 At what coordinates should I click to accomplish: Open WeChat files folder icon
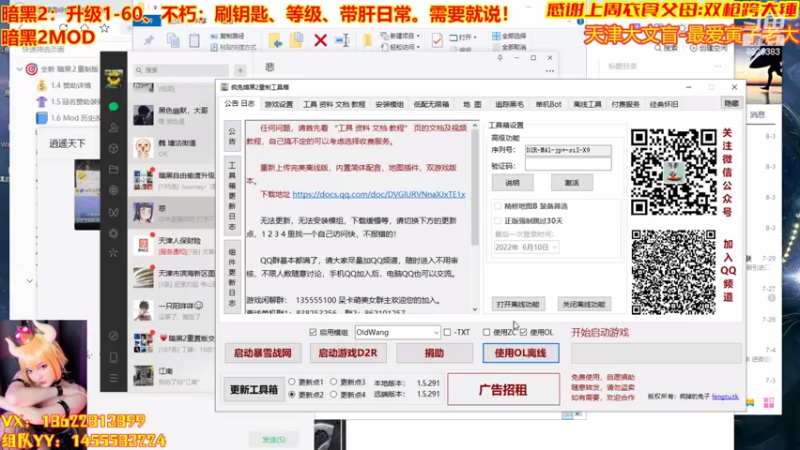pos(114,169)
